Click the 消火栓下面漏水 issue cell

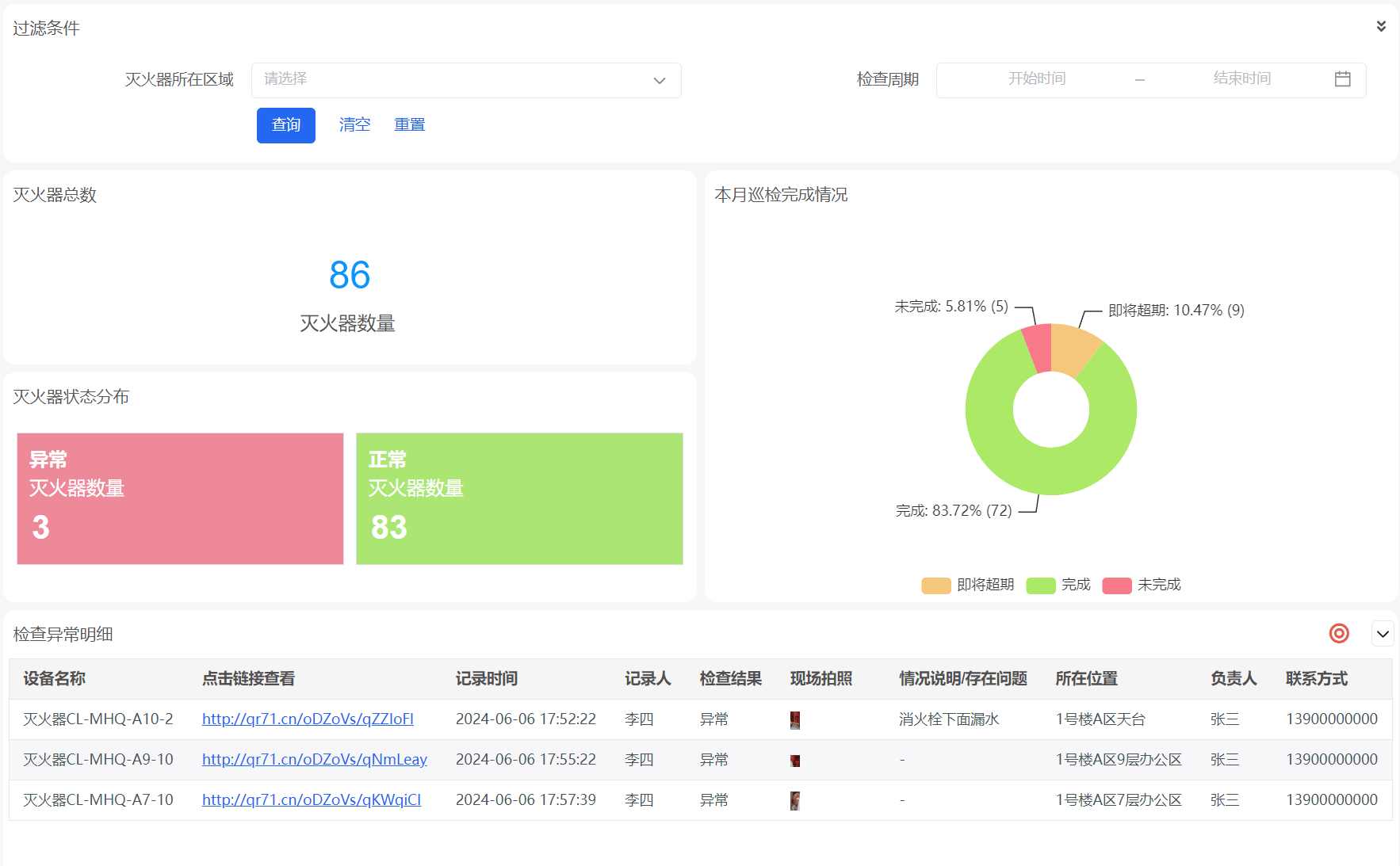pos(949,719)
